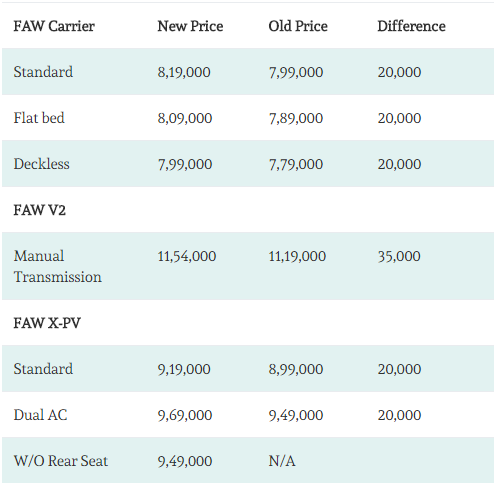Select the Deckless 7,79,000 old price
This screenshot has width=499, height=485.
[x=296, y=164]
